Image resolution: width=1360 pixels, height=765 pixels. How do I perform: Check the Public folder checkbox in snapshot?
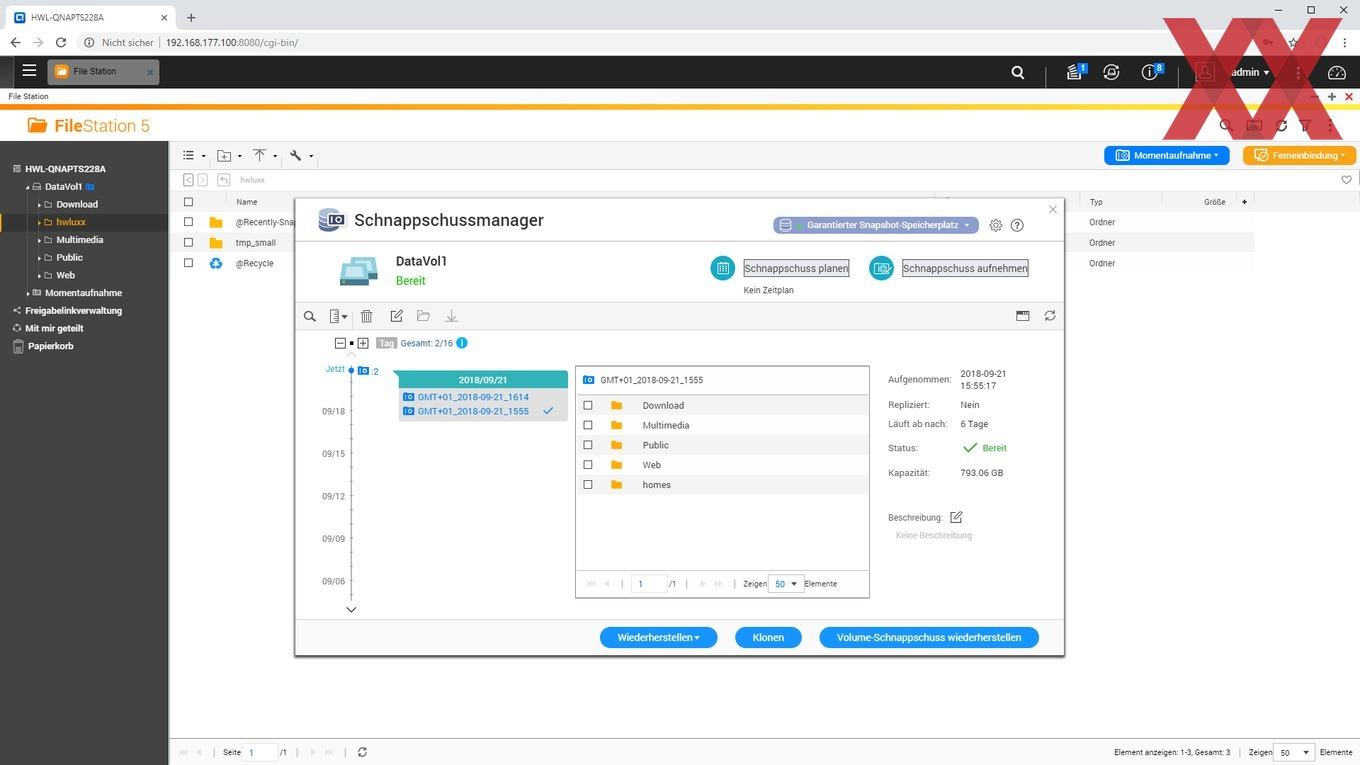(x=588, y=445)
